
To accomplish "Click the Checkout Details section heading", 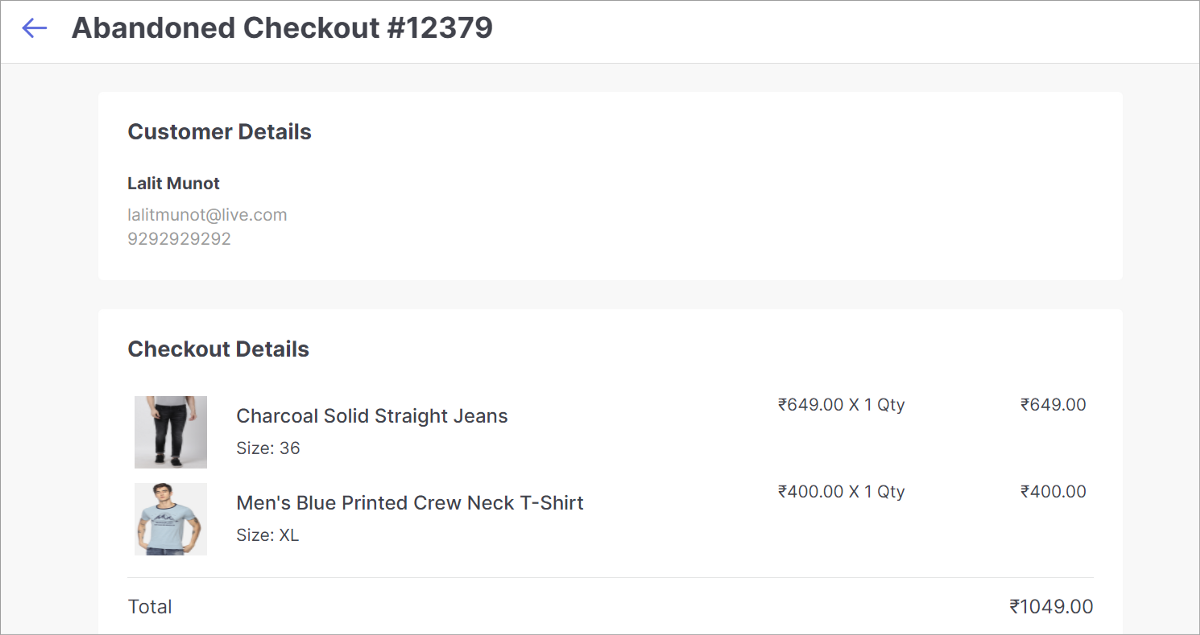I will tap(219, 349).
